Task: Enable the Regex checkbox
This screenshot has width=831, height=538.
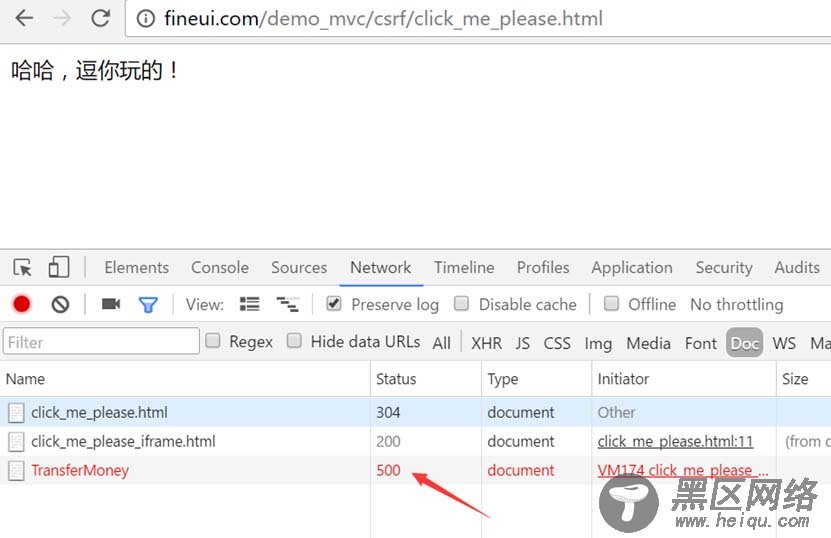Action: point(213,340)
